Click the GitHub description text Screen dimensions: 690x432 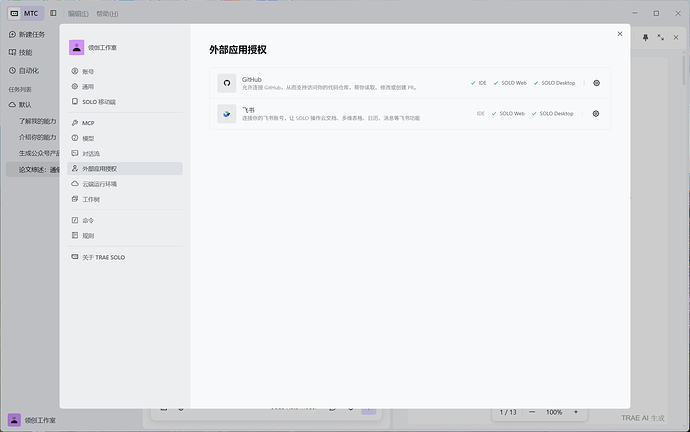click(329, 88)
